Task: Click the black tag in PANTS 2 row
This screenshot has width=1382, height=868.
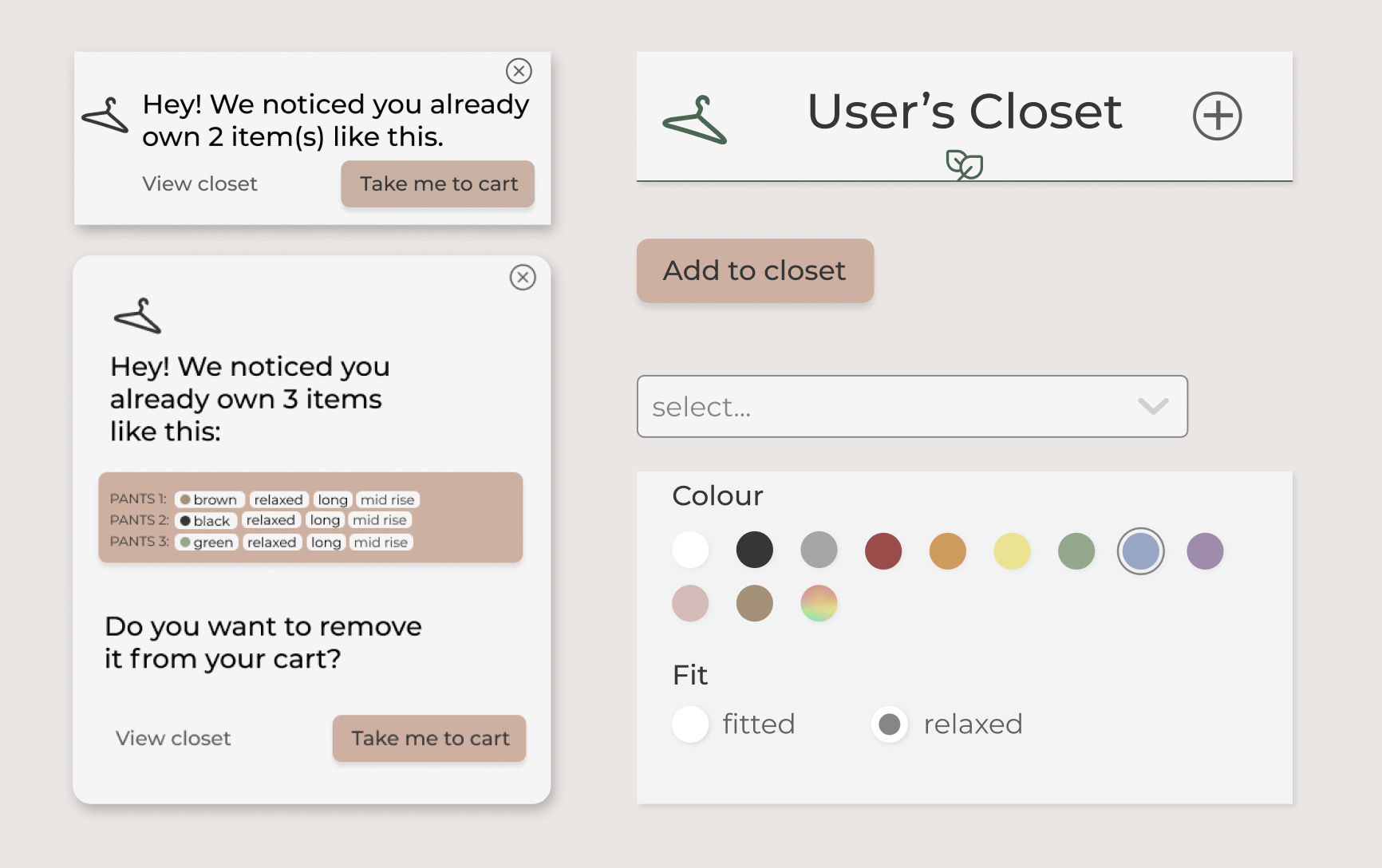Action: coord(206,521)
